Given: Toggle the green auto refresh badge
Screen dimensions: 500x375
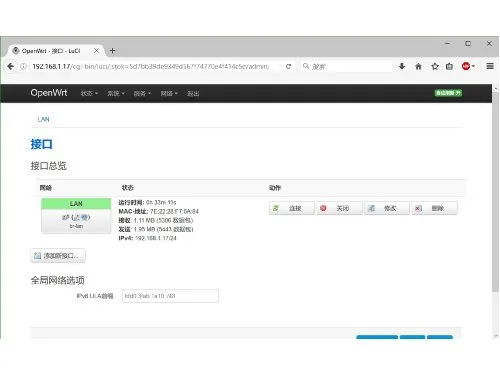Looking at the screenshot, I should (x=448, y=93).
